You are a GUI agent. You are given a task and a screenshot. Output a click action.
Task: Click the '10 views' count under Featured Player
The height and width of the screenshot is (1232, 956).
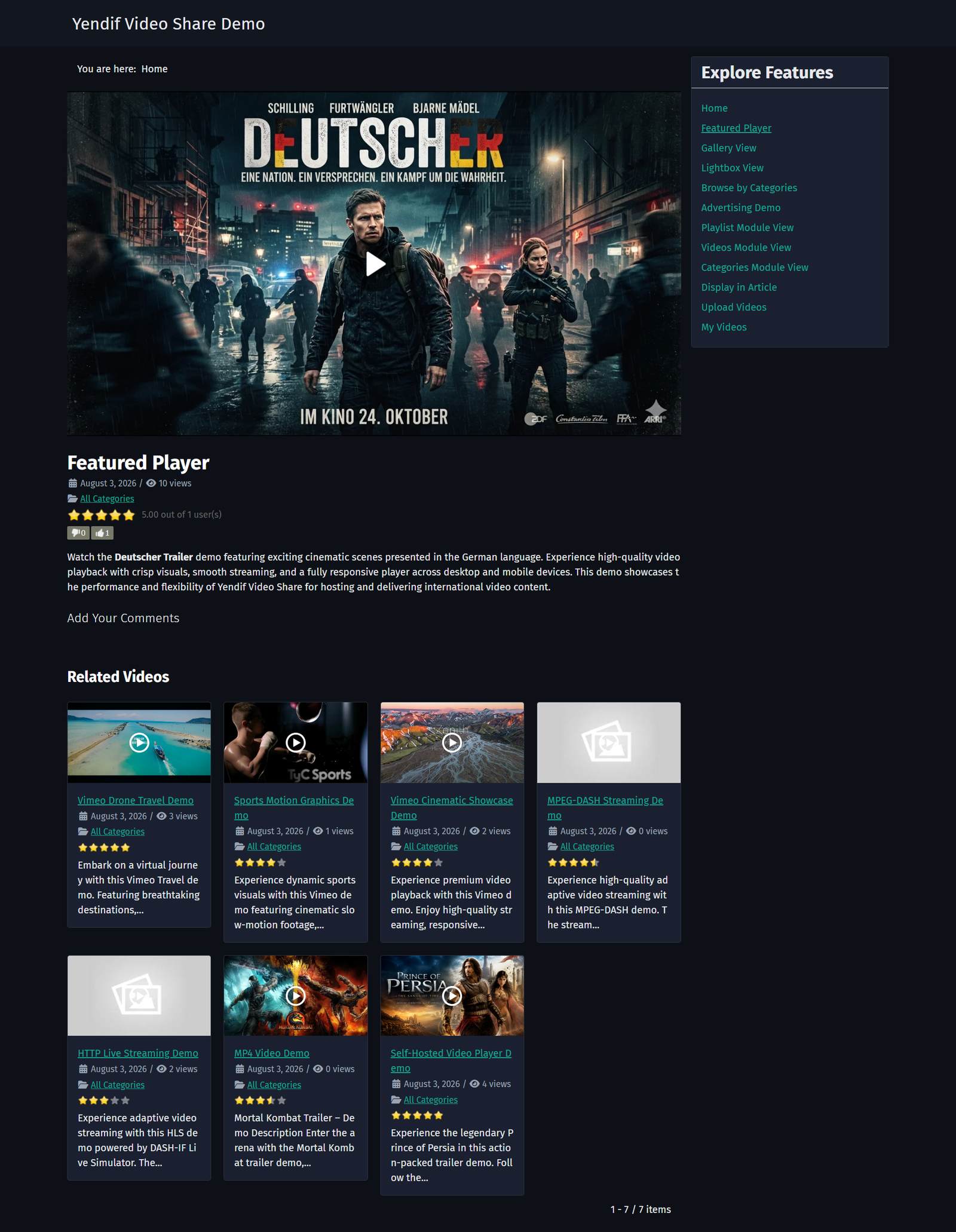point(175,483)
